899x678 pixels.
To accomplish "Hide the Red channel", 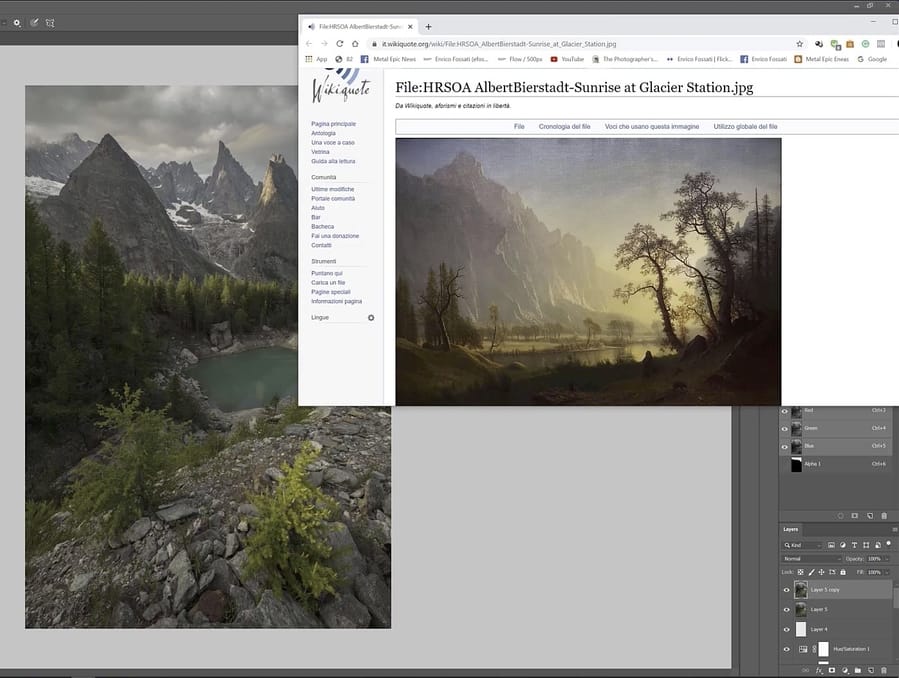I will click(x=785, y=411).
